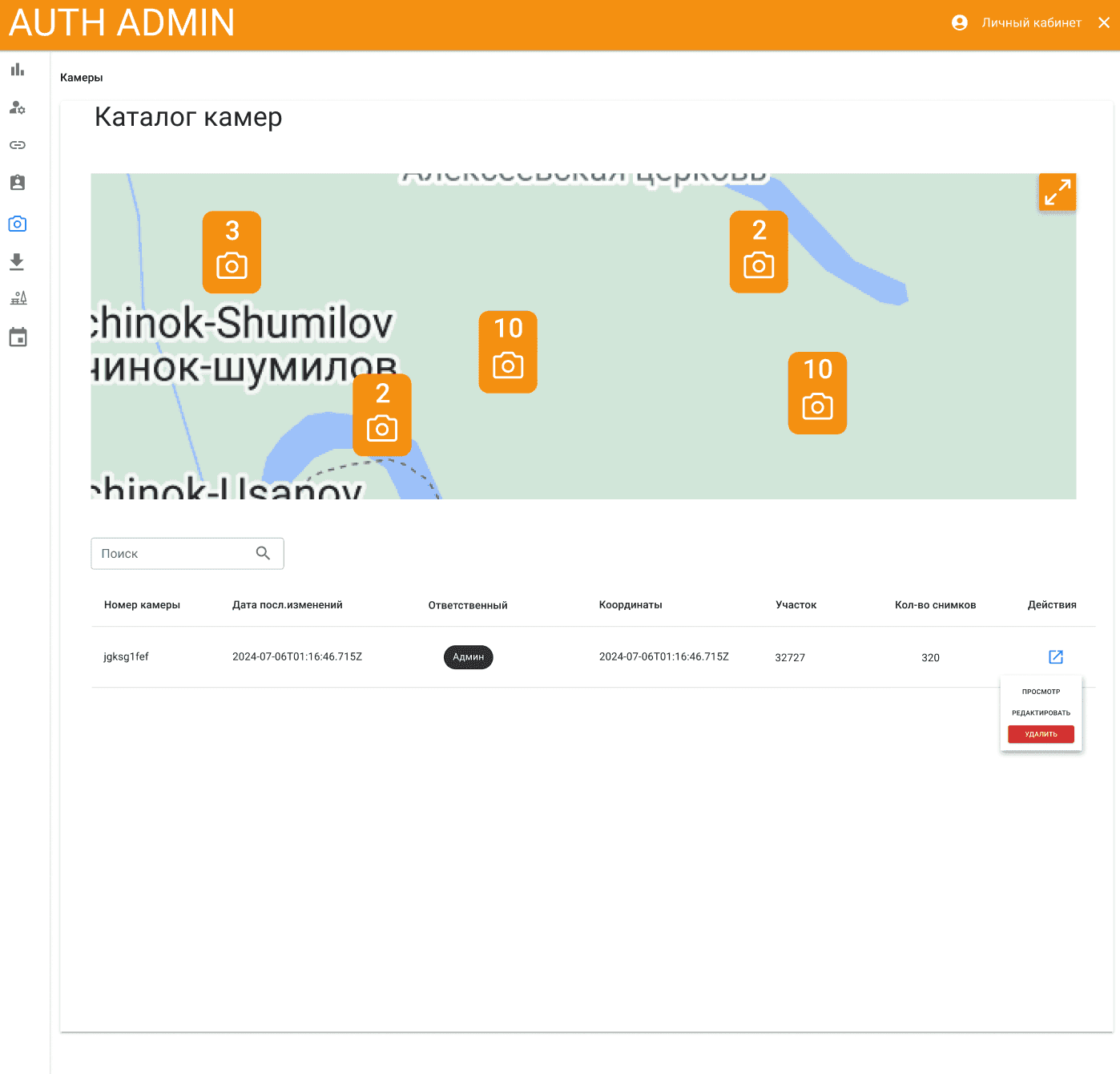Screen dimensions: 1120x1074
Task: Click the Камеры breadcrumb
Action: [x=82, y=78]
